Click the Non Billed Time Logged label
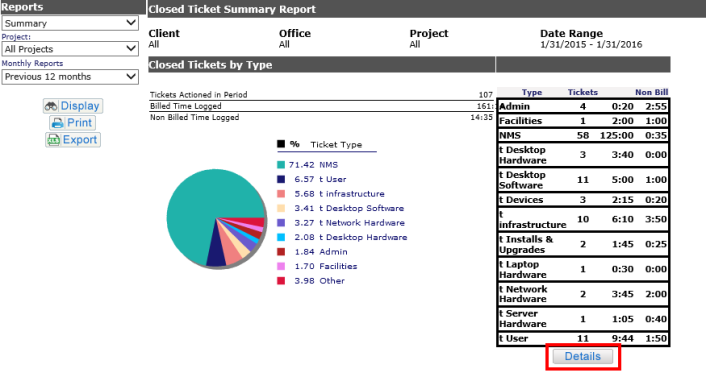Viewport: 706px width, 377px height. (x=195, y=117)
